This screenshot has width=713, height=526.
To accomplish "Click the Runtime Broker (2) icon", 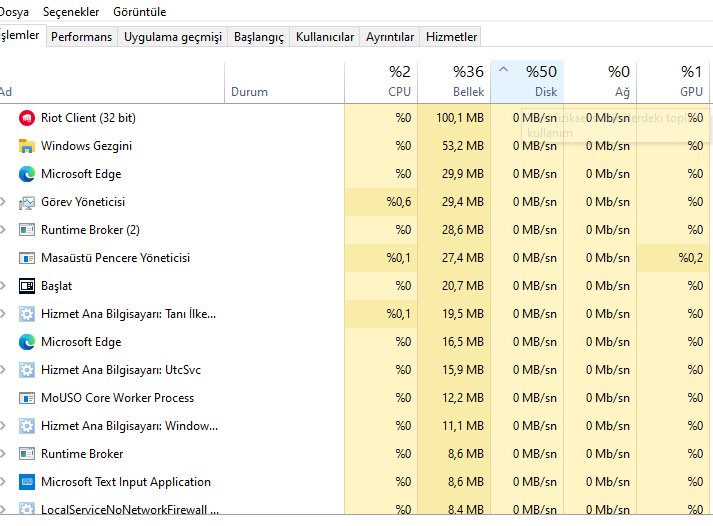I will (x=27, y=230).
